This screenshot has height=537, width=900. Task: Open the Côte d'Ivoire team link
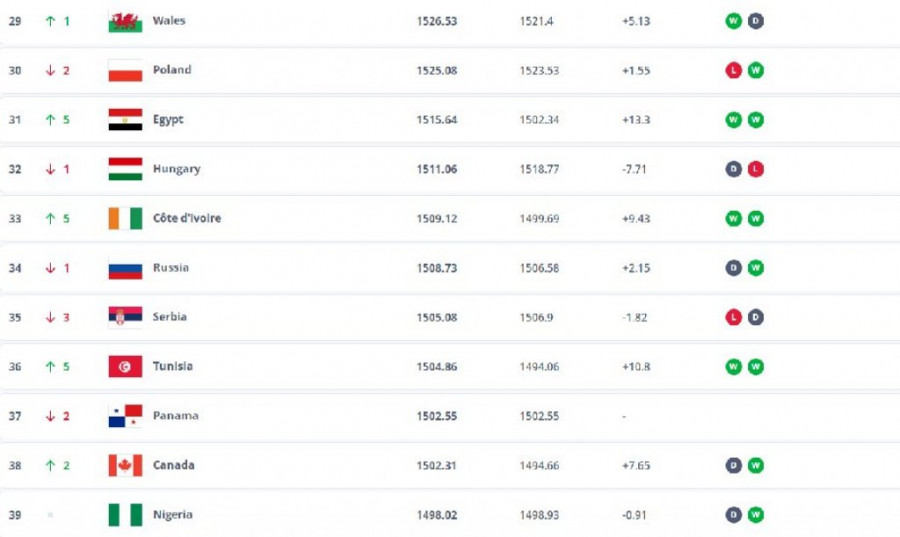pos(187,218)
